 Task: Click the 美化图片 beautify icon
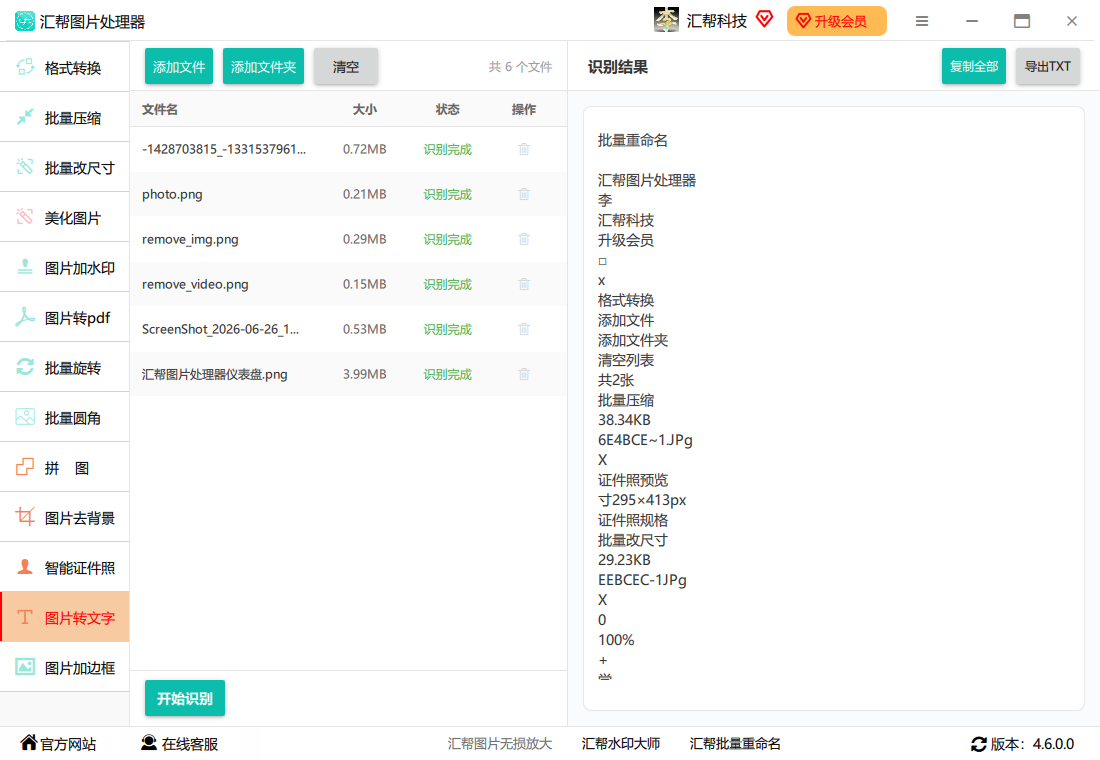25,217
